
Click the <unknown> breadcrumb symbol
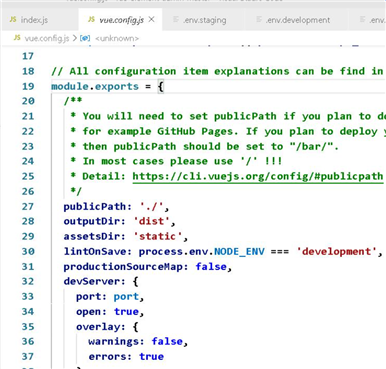point(117,38)
